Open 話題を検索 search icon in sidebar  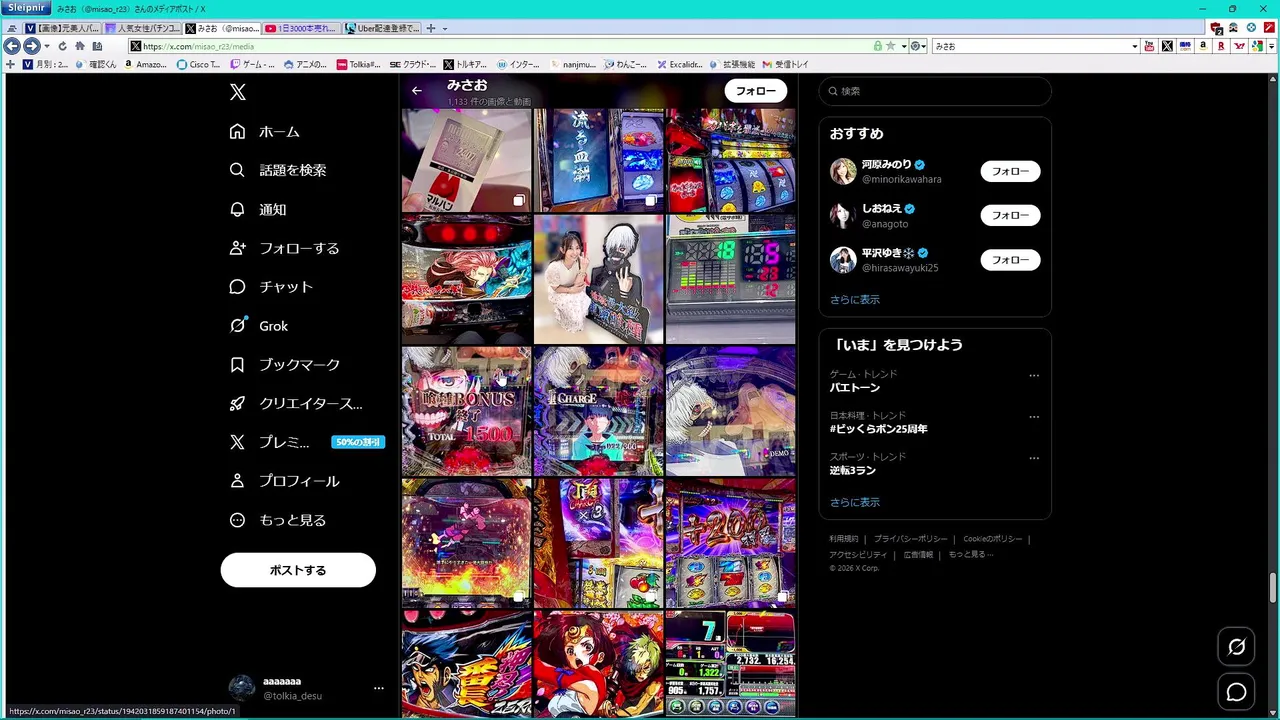tap(237, 170)
